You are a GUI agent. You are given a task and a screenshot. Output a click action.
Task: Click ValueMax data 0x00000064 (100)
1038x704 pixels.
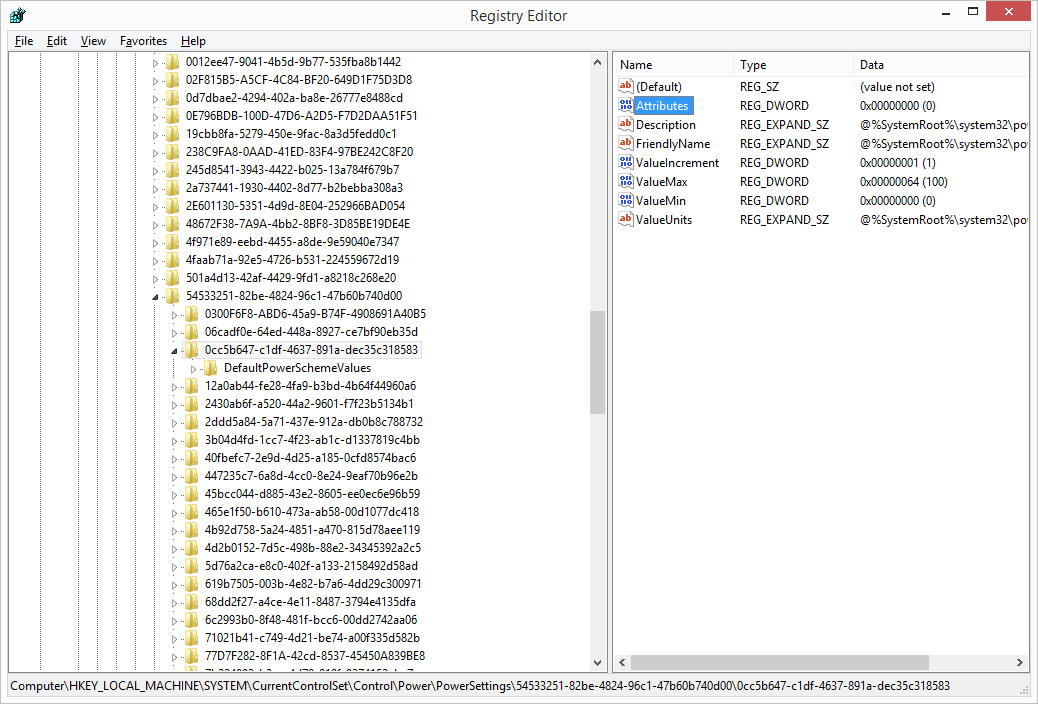click(x=904, y=181)
